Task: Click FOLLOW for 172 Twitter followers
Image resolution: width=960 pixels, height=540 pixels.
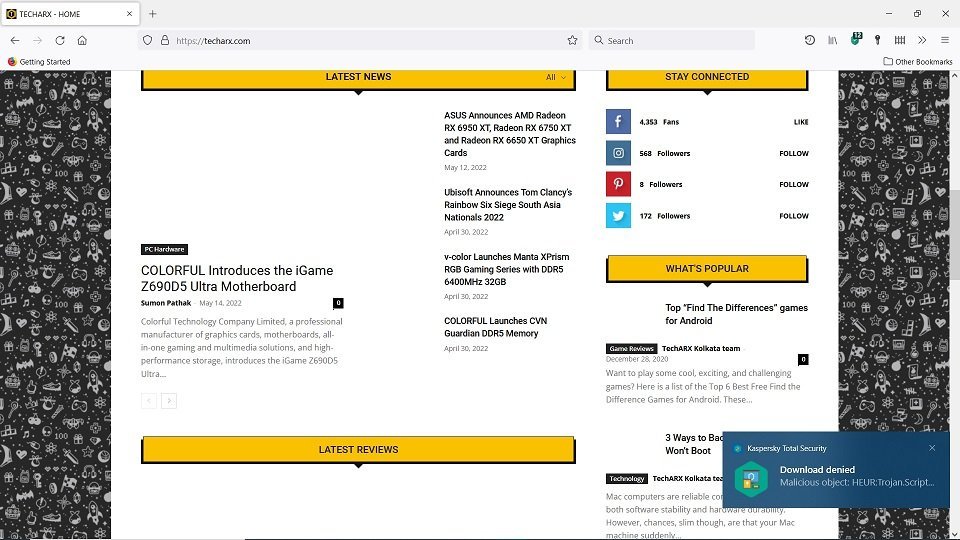Action: (793, 216)
